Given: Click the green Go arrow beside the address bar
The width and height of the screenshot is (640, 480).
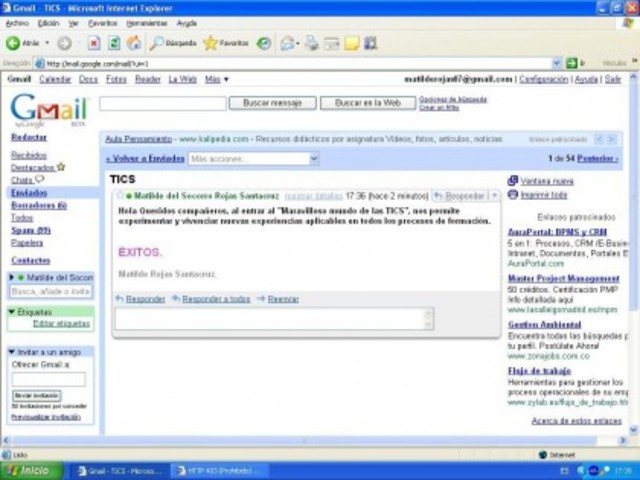Looking at the screenshot, I should click(571, 63).
